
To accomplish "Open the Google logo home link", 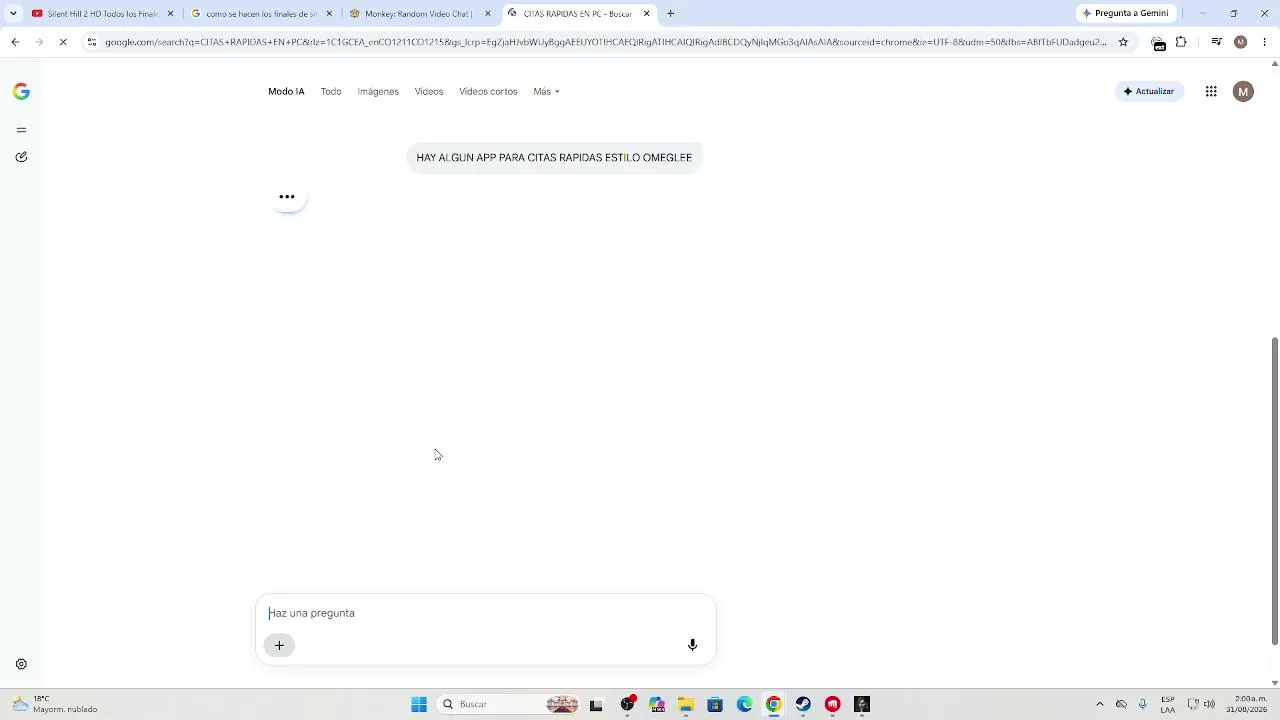I will pyautogui.click(x=21, y=92).
